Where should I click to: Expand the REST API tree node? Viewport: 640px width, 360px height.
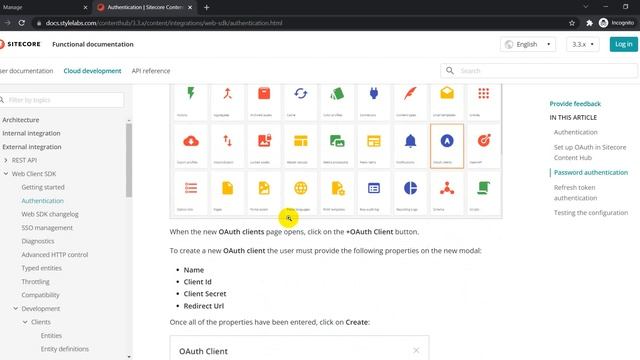(x=6, y=160)
